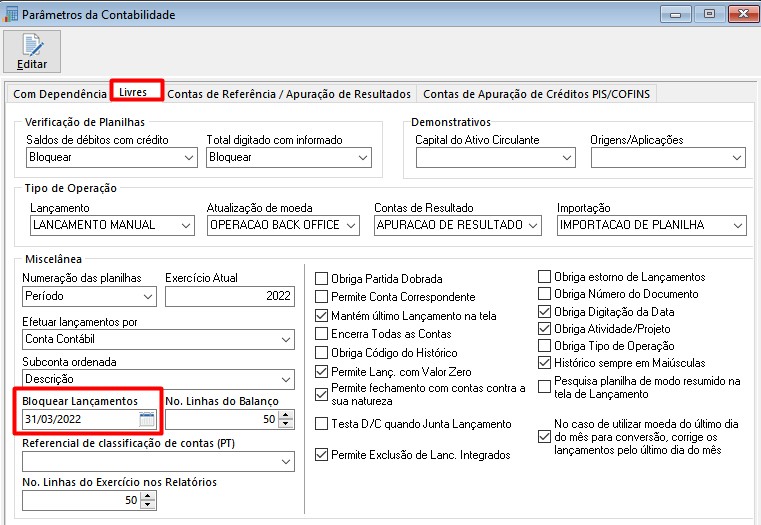Open Contas de Resultado dropdown
This screenshot has height=525, width=761.
coord(532,226)
